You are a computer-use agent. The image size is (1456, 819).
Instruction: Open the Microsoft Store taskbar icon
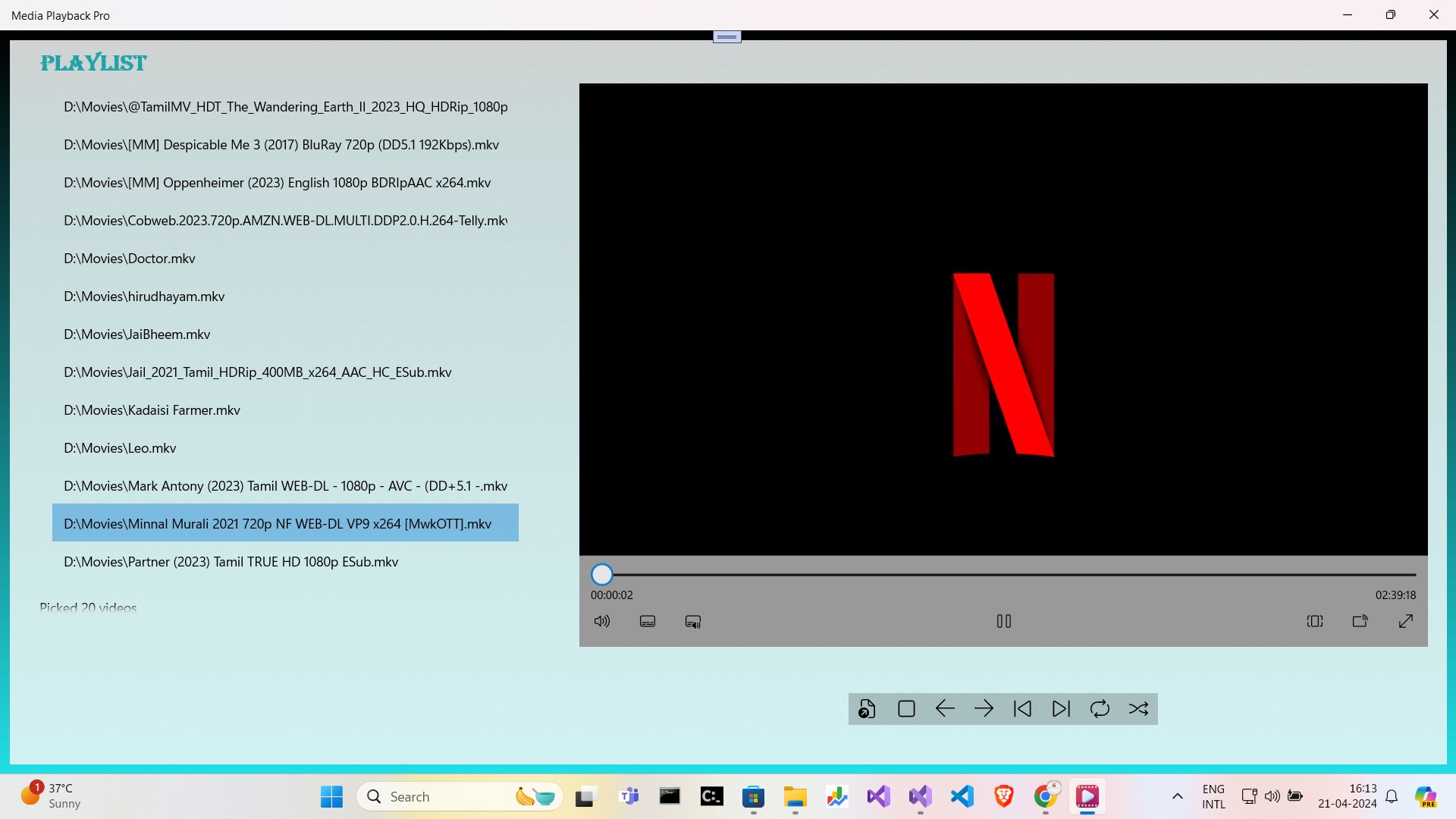click(x=753, y=796)
